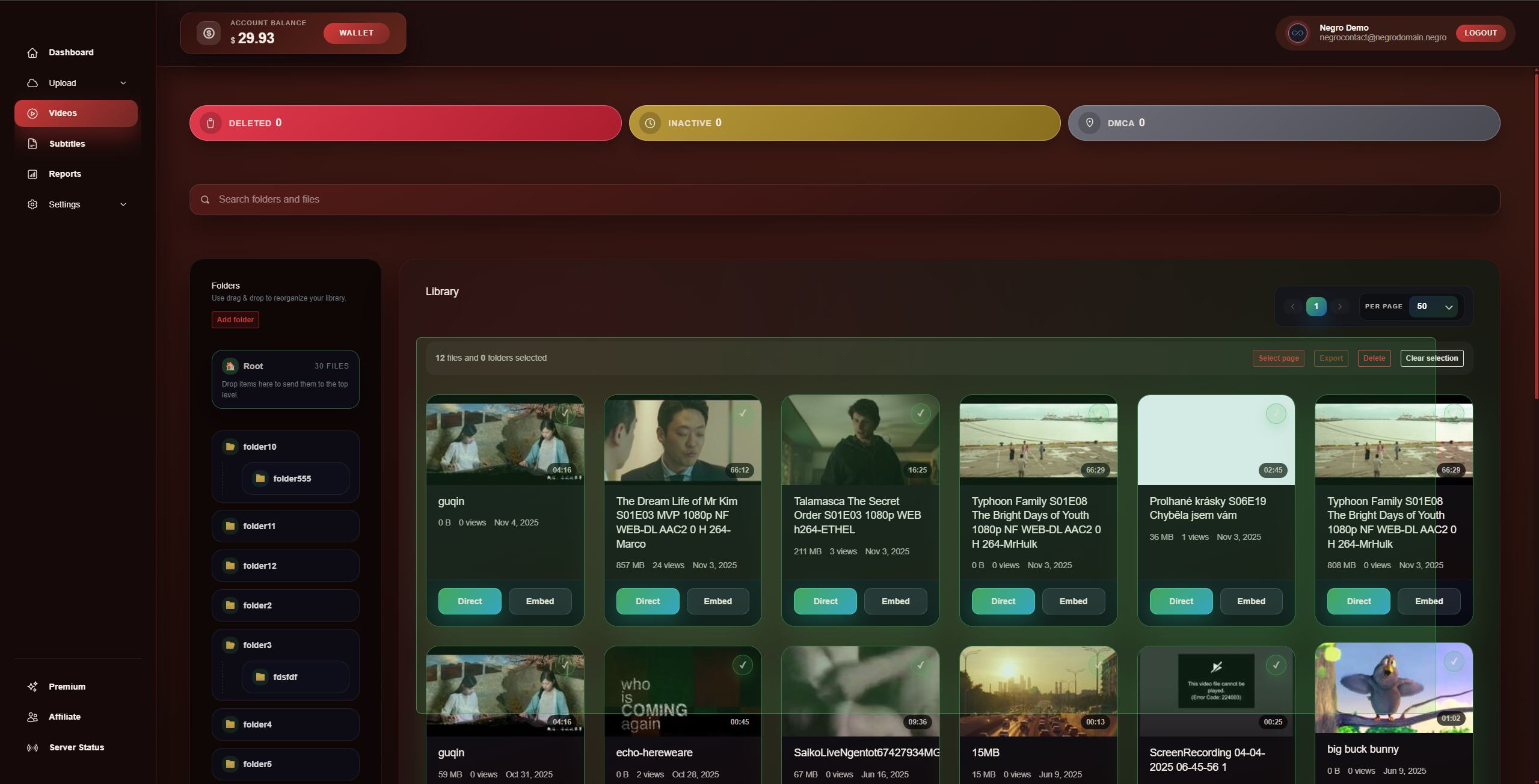This screenshot has height=784, width=1539.
Task: Click the trash icon in Deleted pill
Action: 210,123
